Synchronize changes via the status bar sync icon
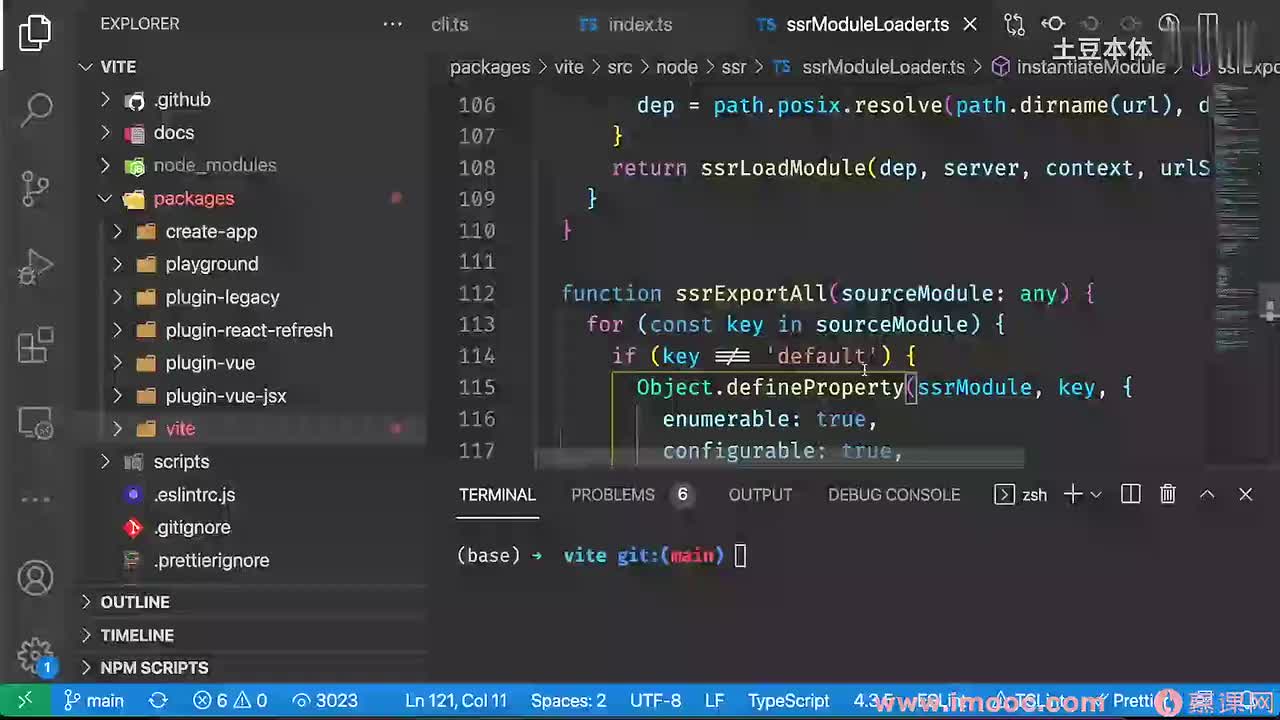The height and width of the screenshot is (720, 1280). click(158, 701)
